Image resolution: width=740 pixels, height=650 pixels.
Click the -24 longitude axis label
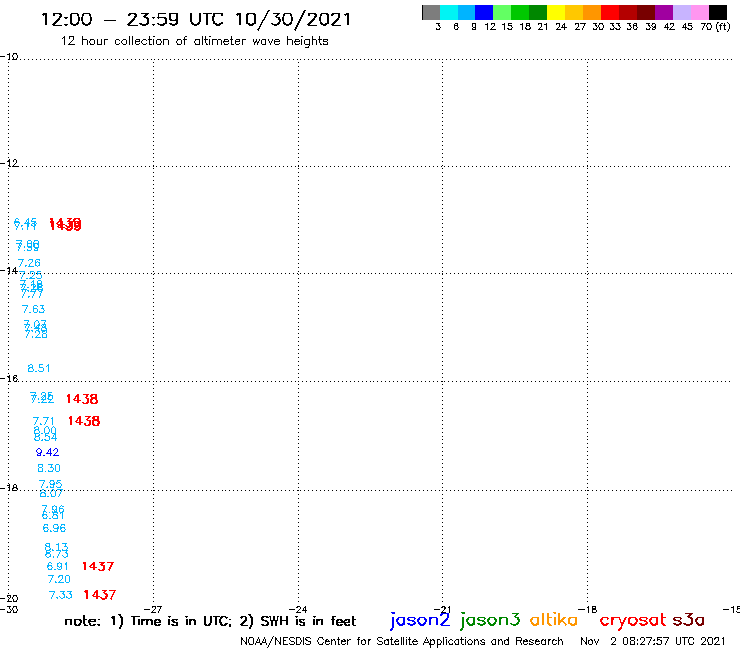298,609
